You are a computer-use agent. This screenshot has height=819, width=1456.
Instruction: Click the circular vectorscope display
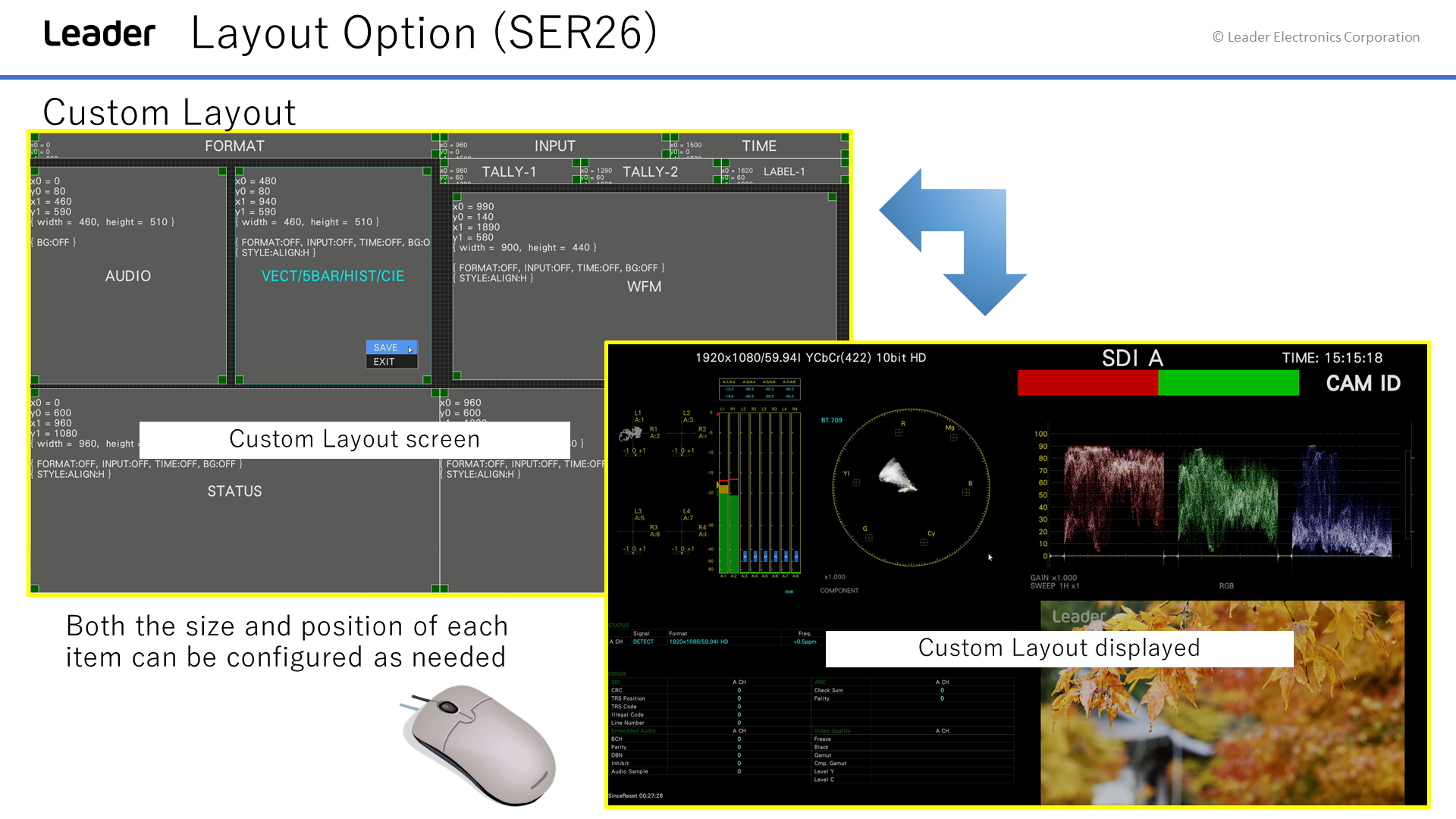[911, 488]
